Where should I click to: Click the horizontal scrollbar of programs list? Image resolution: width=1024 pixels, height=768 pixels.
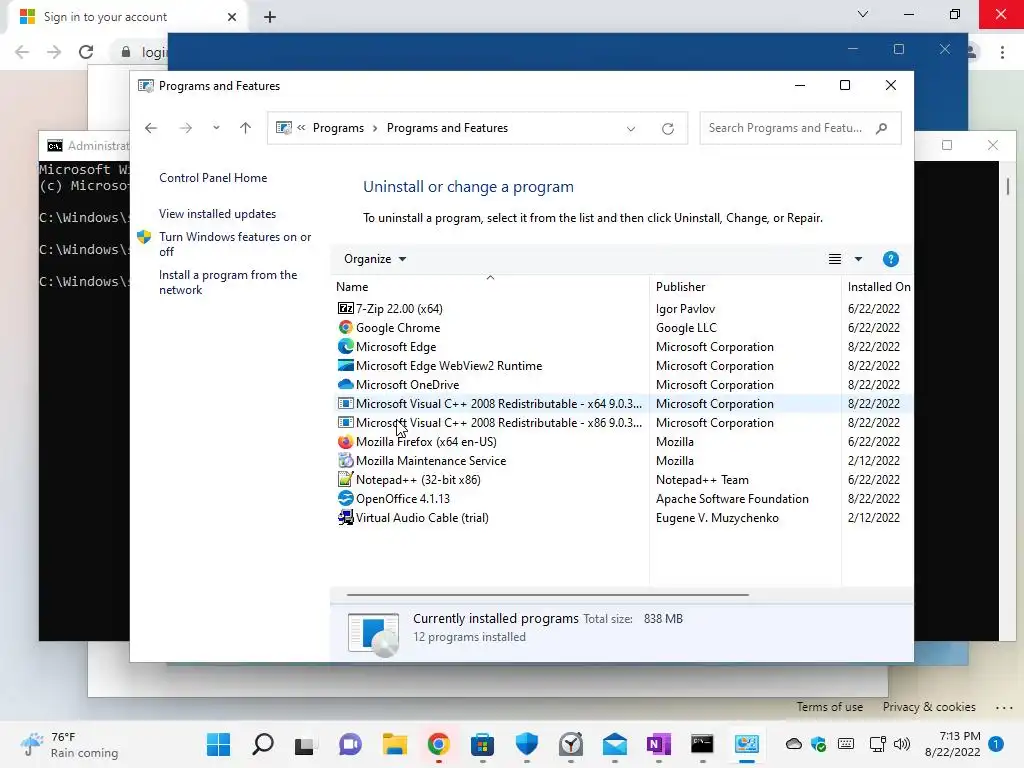tap(547, 595)
